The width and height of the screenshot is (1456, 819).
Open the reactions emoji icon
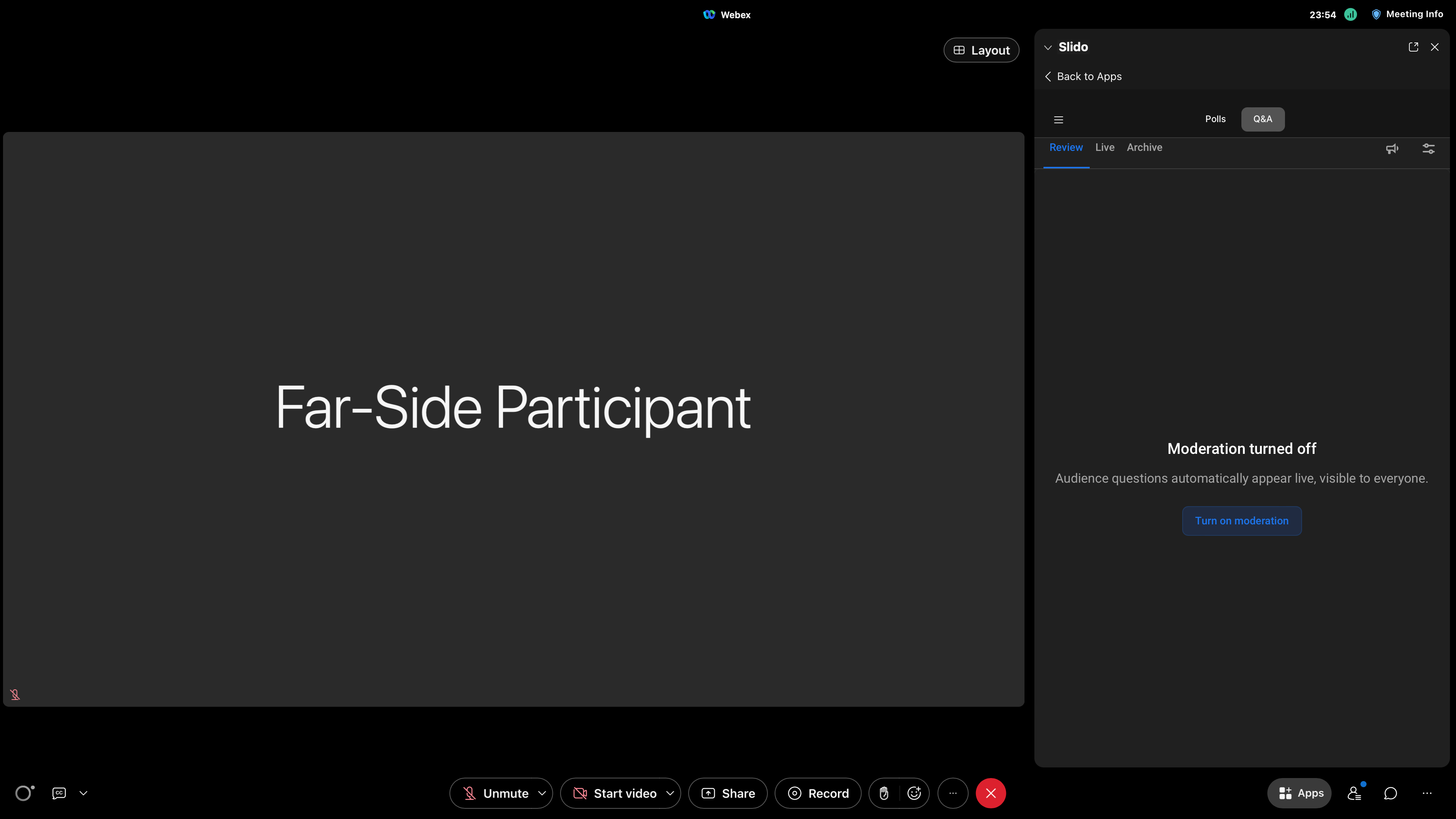914,793
